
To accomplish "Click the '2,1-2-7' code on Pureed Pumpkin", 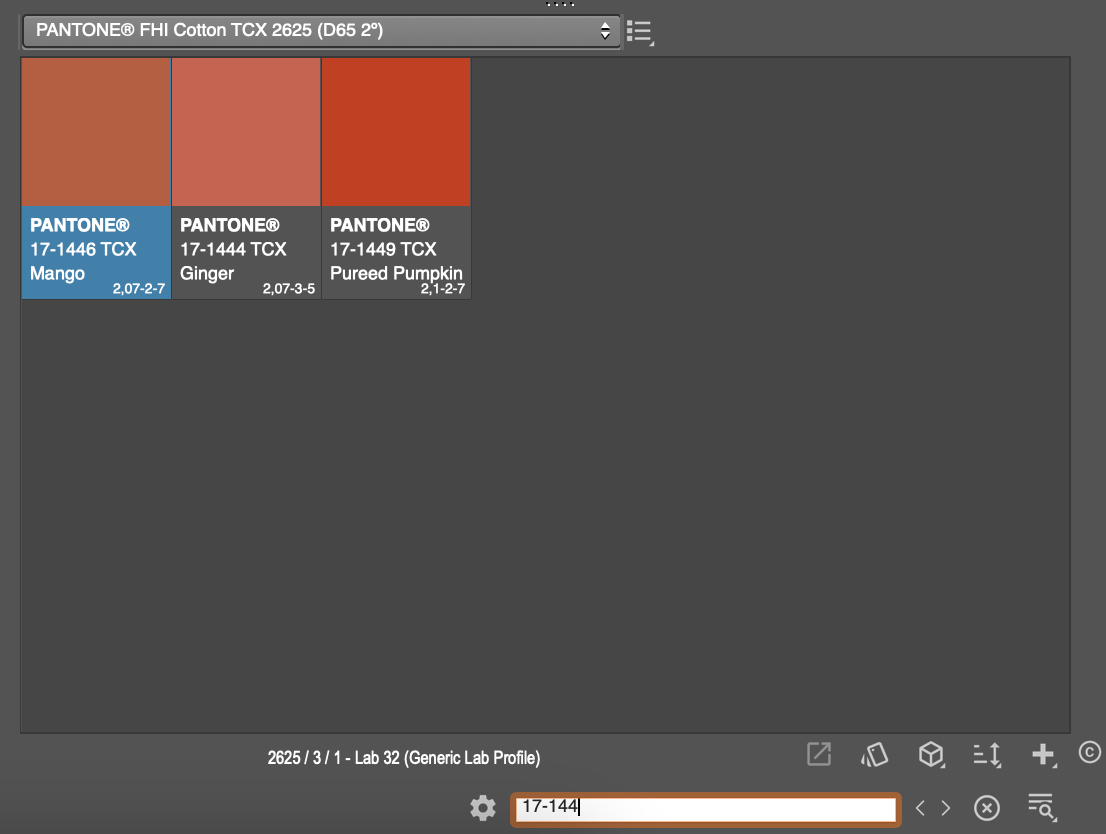I will [x=443, y=289].
